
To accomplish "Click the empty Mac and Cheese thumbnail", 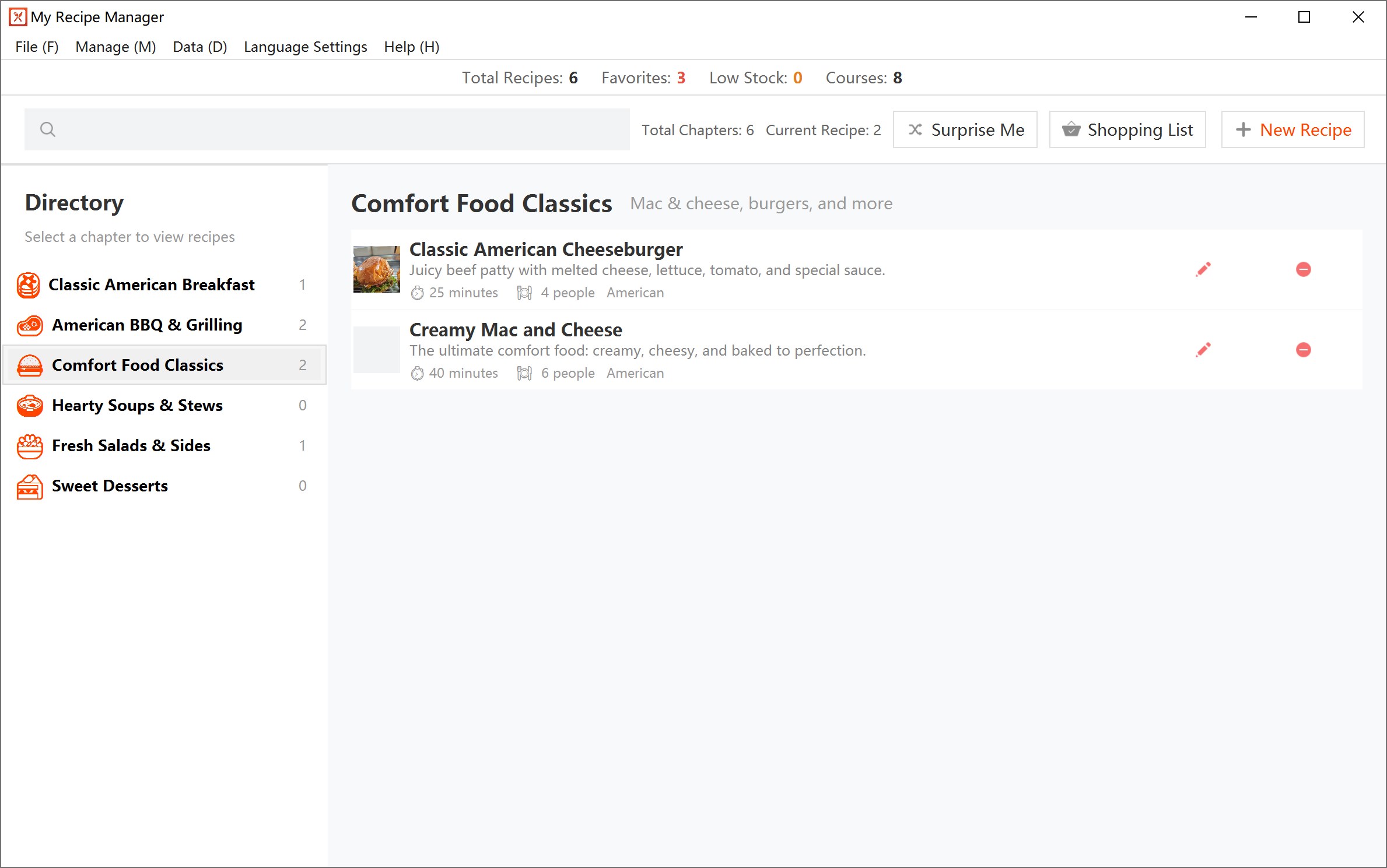I will coord(377,350).
